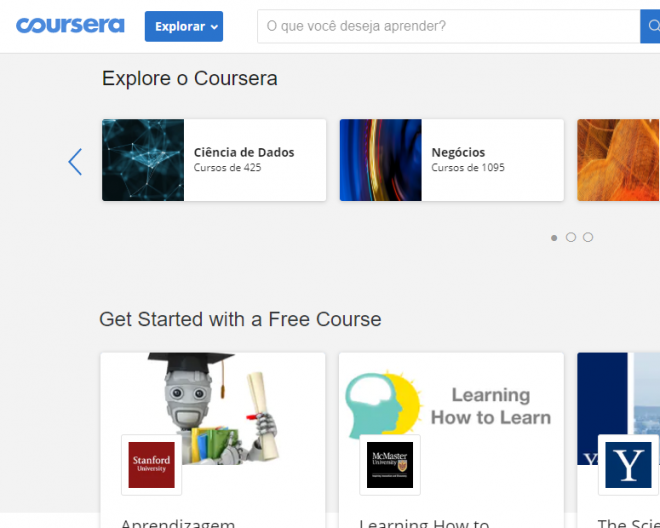Click 'Get Started with a Free Course' heading
Screen dimensions: 660x528
(x=240, y=319)
